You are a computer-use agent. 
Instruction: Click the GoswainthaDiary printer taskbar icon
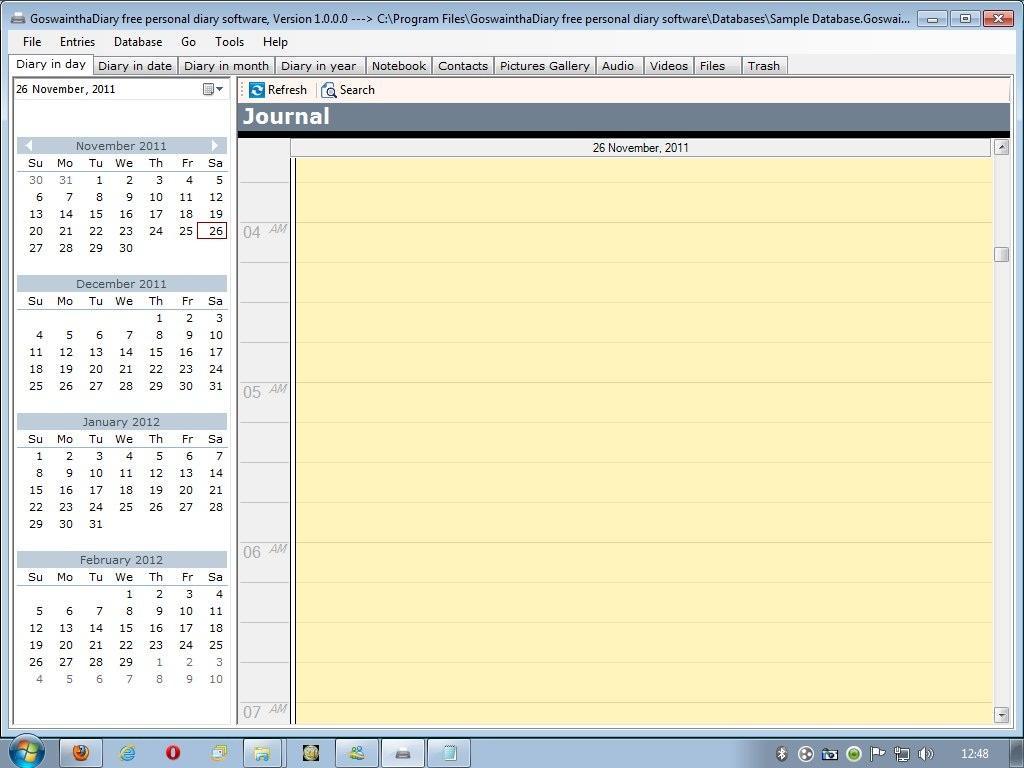403,753
